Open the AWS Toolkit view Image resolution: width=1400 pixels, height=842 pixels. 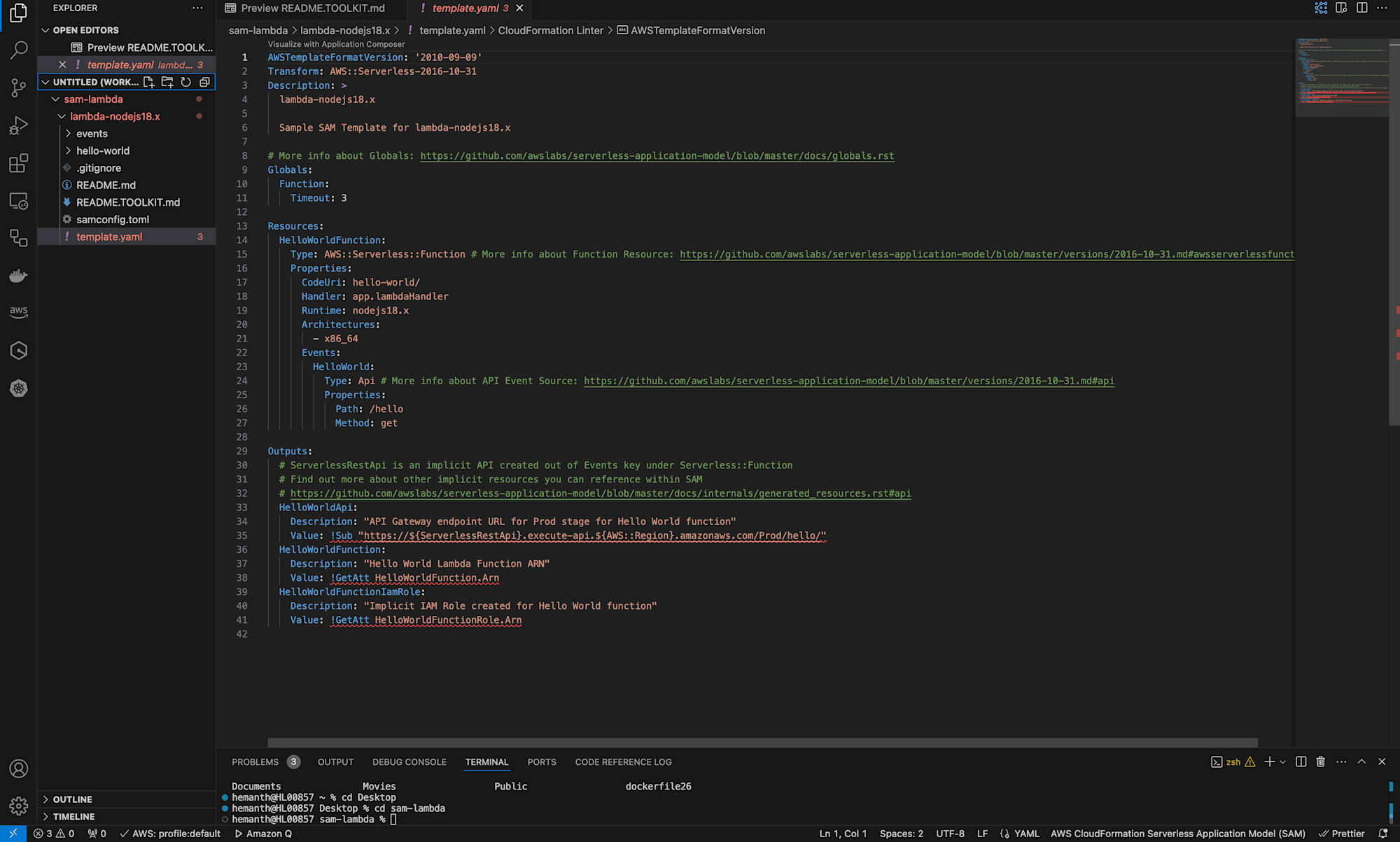pos(19,312)
